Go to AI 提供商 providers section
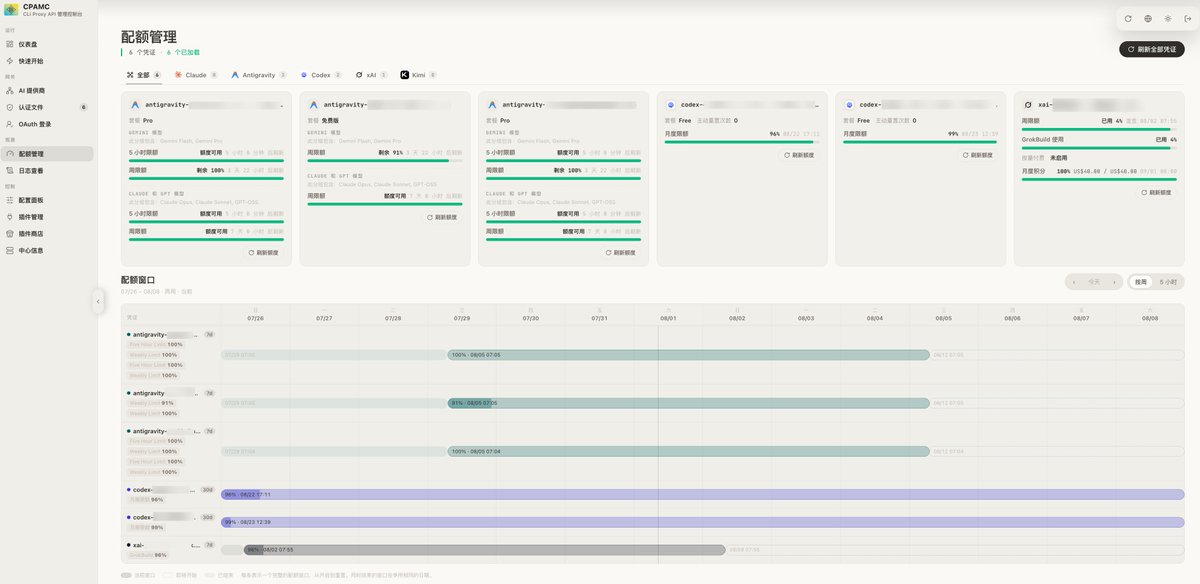Viewport: 1200px width, 584px height. pyautogui.click(x=47, y=90)
